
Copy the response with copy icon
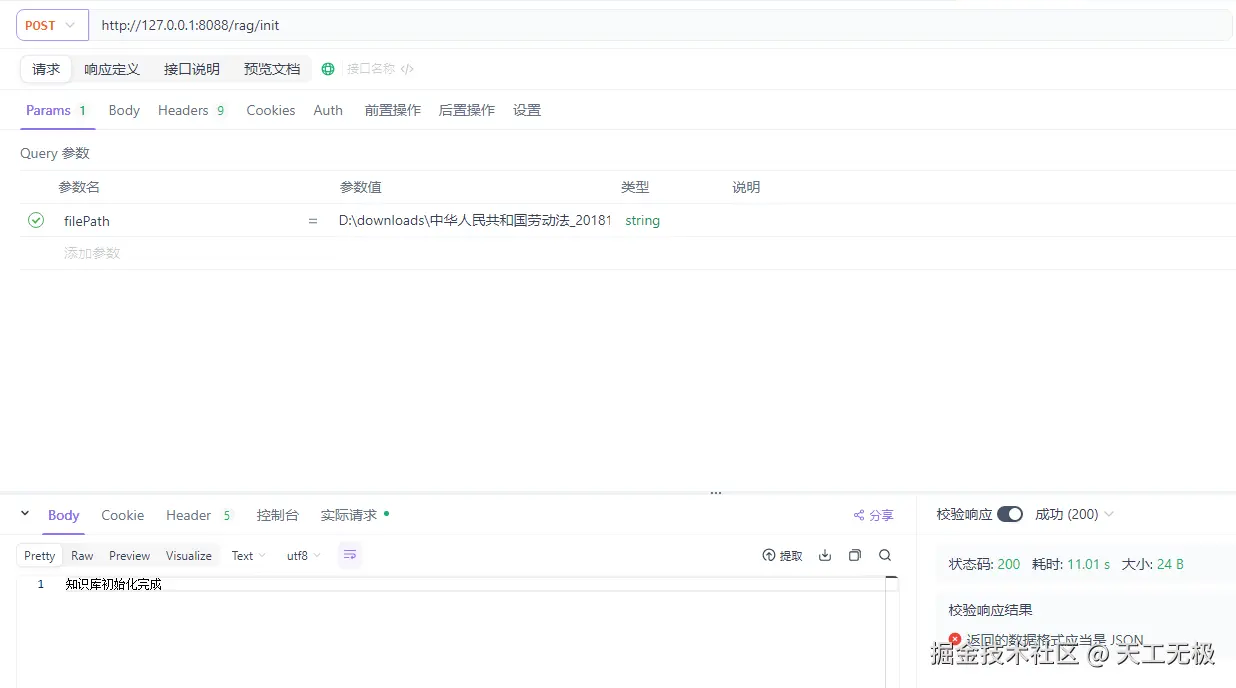(x=855, y=555)
